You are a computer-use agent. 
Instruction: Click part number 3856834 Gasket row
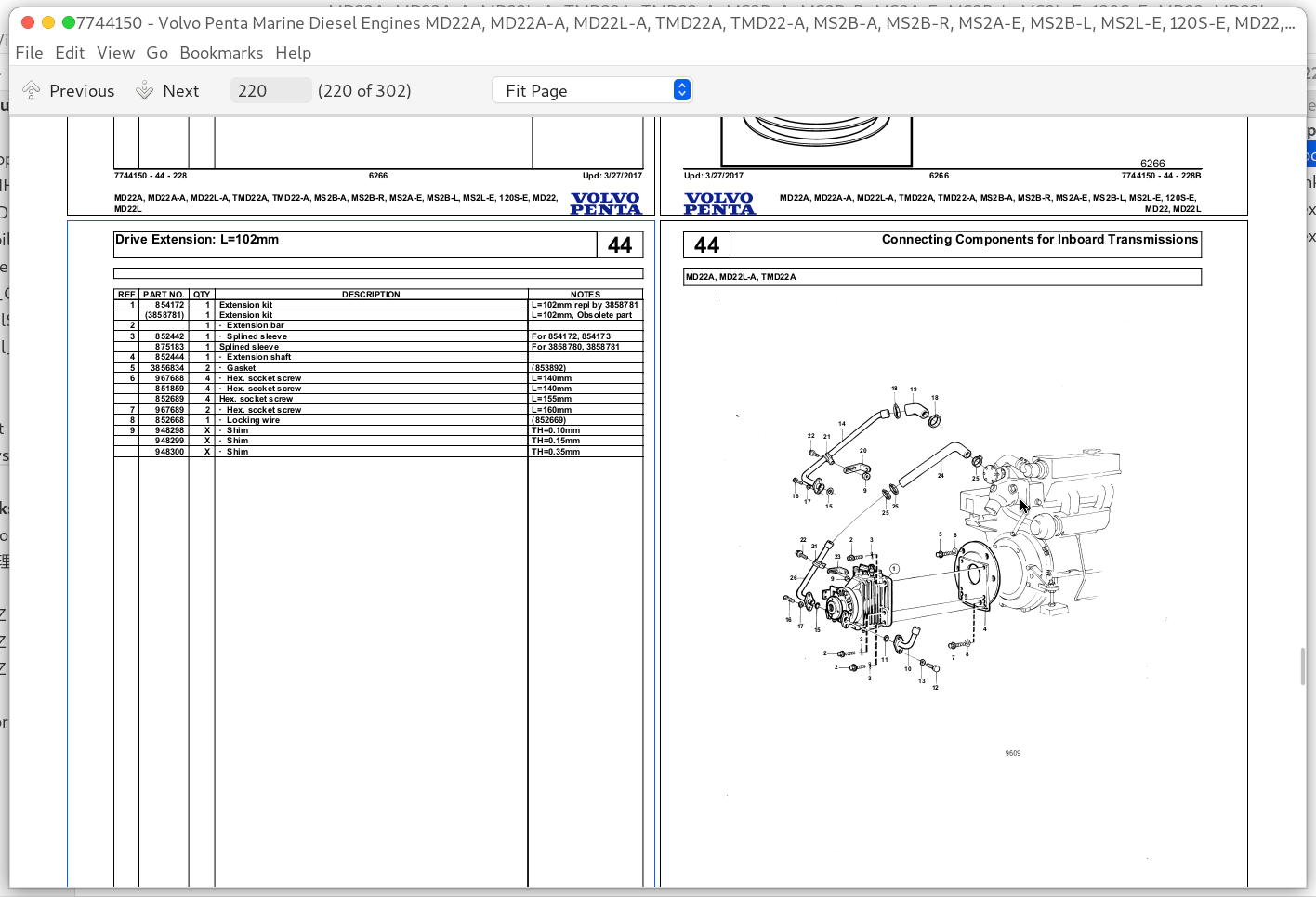tap(378, 368)
